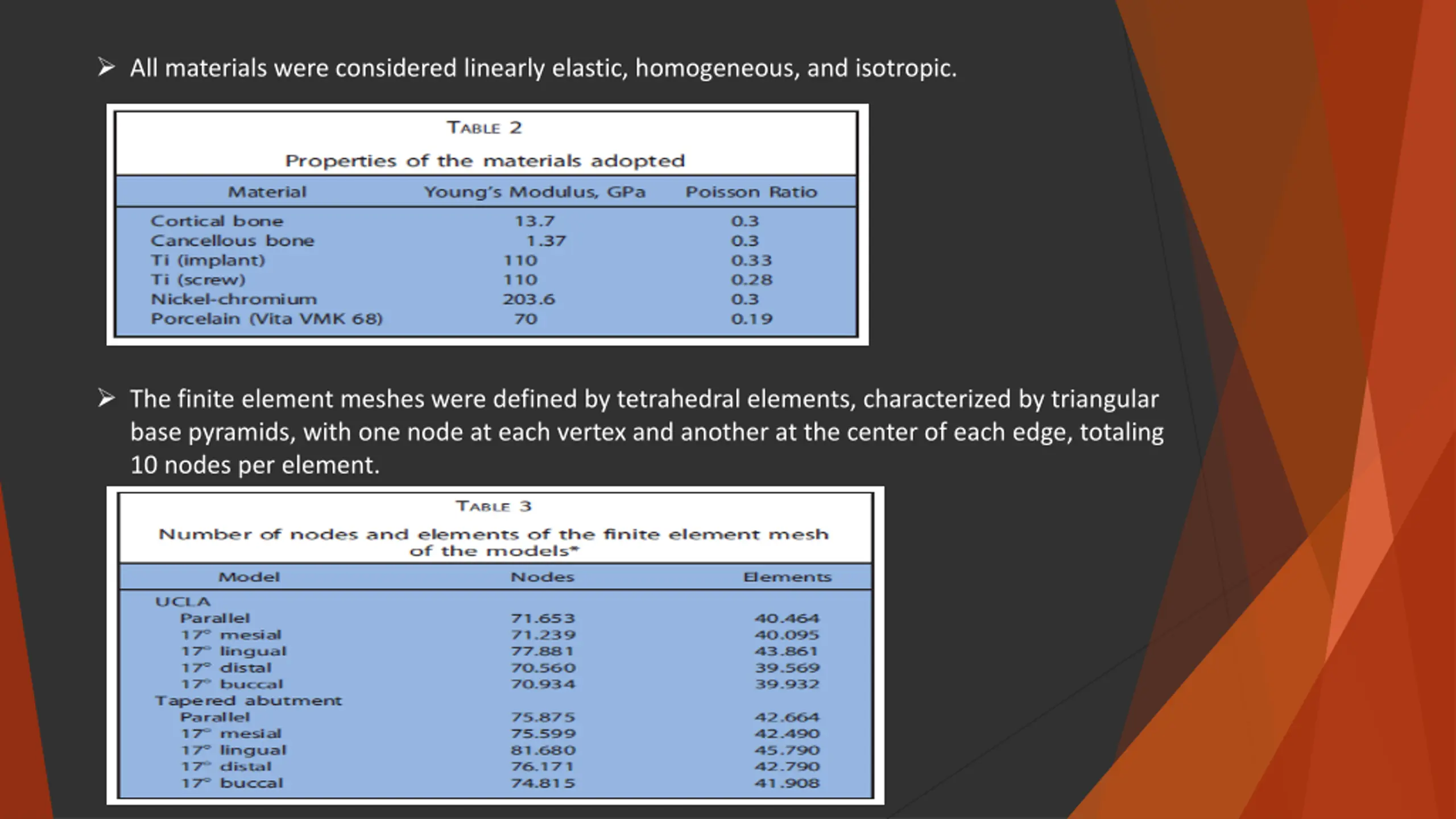Viewport: 1456px width, 819px height.
Task: Select 'Porcelain (Vita VMK 68)' material entry
Action: coord(267,318)
